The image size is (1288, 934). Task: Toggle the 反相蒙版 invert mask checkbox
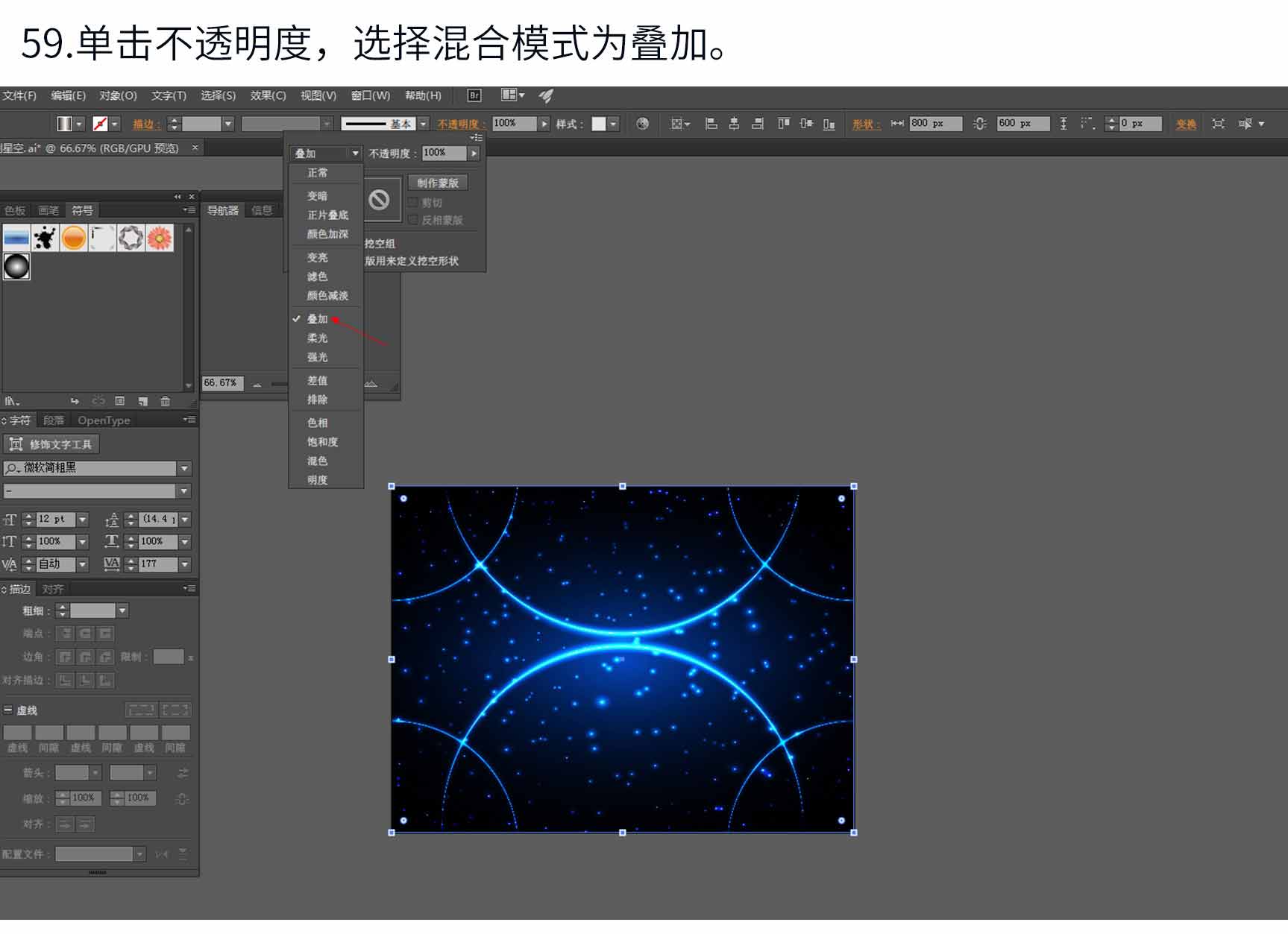point(413,220)
